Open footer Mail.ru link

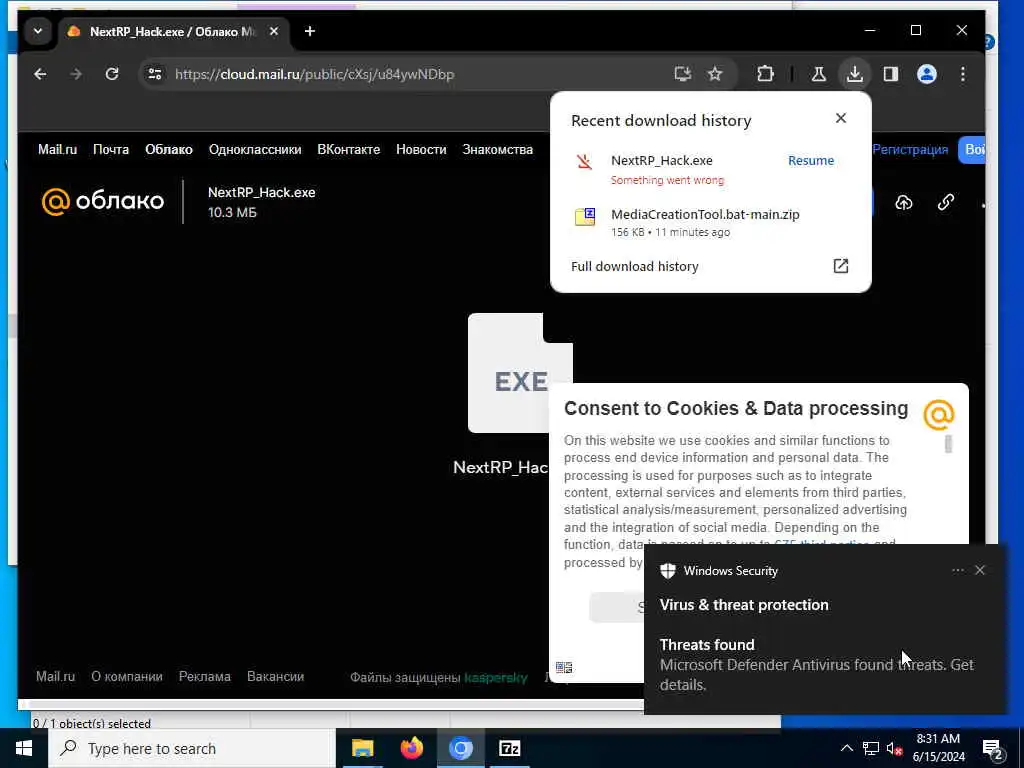click(x=56, y=677)
